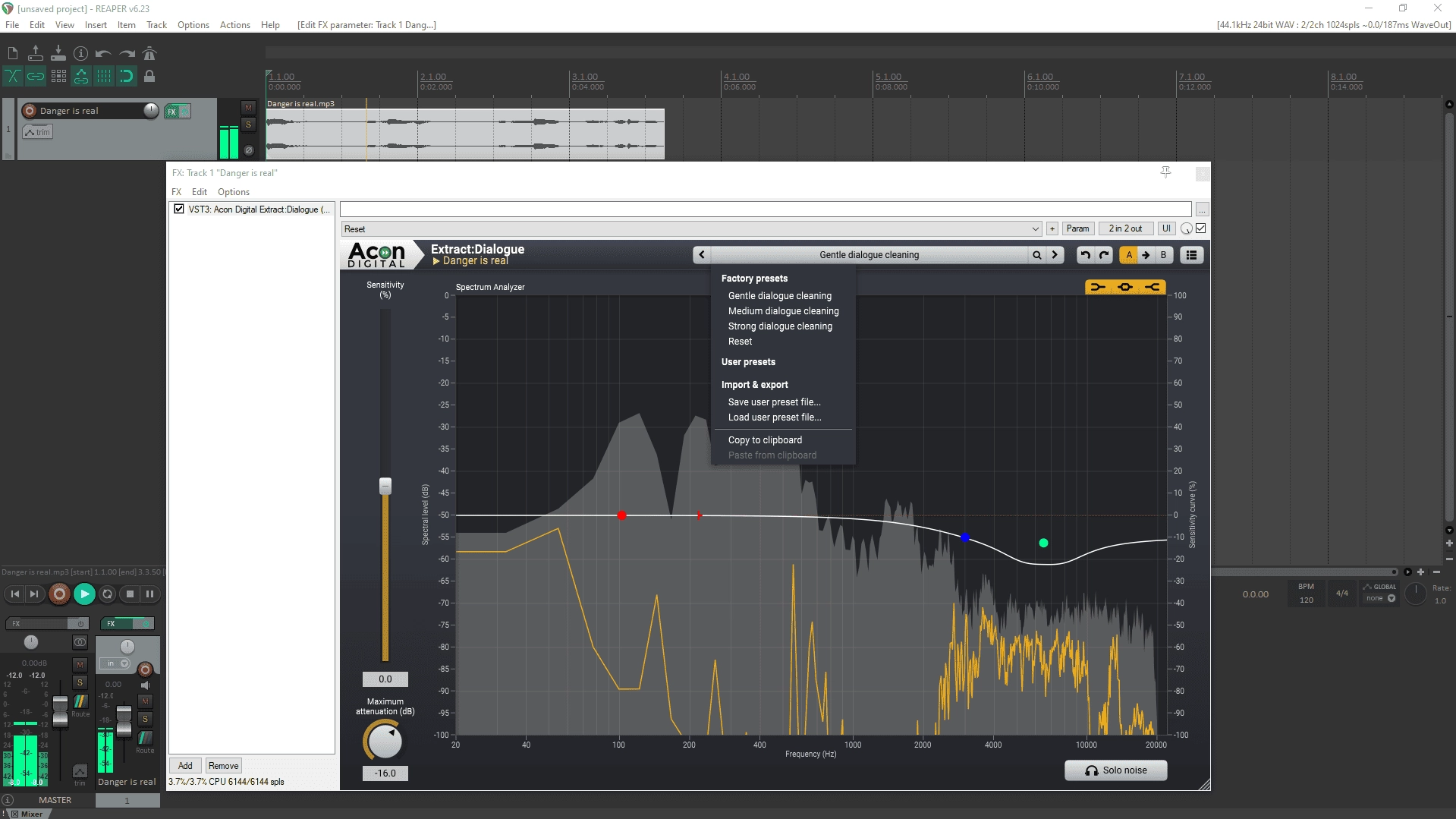Click the Add FX button

tap(185, 766)
